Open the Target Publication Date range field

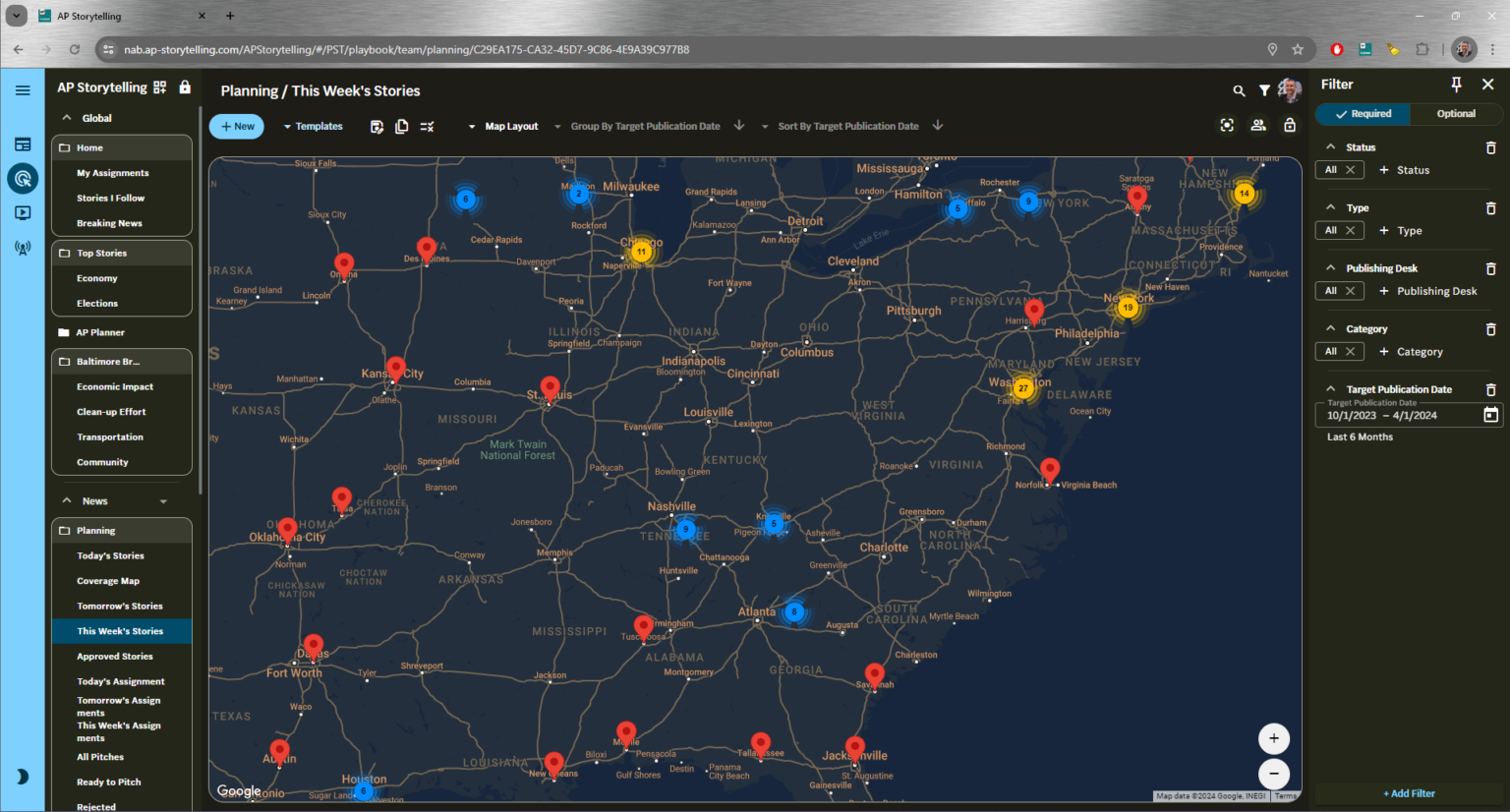[x=1401, y=415]
